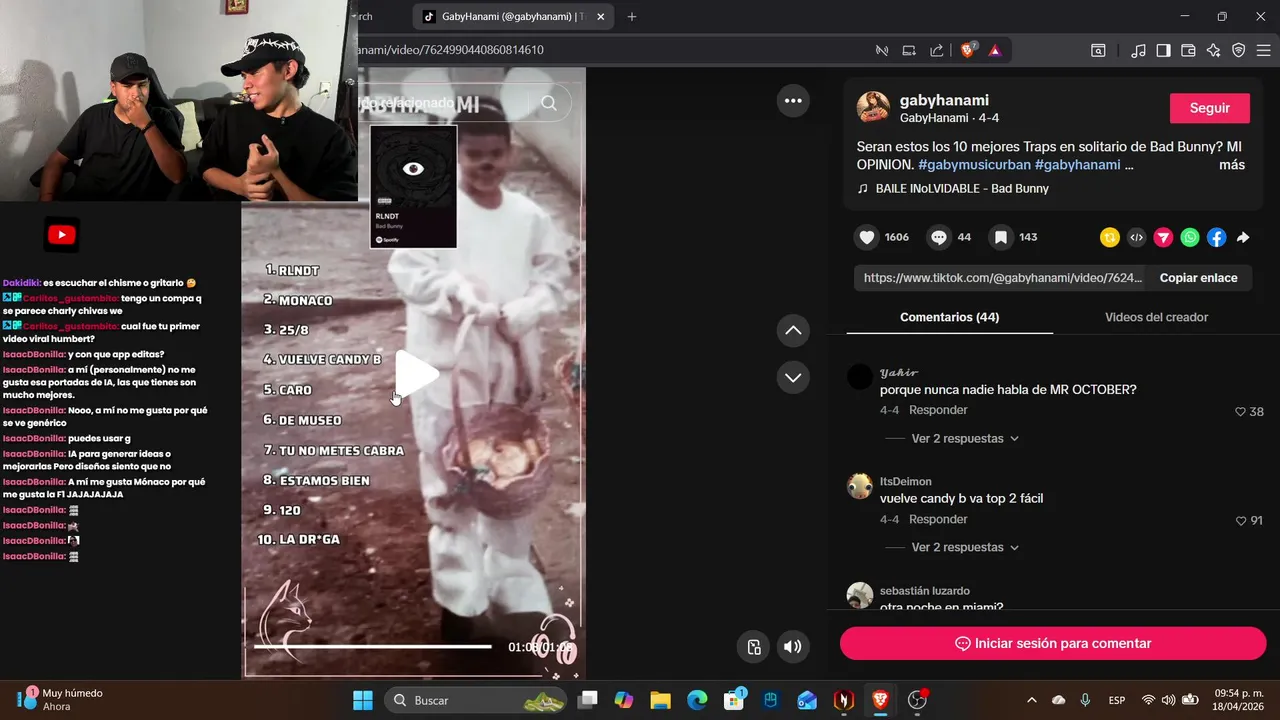Go to previous video with up arrow
Image resolution: width=1280 pixels, height=720 pixels.
click(x=793, y=330)
